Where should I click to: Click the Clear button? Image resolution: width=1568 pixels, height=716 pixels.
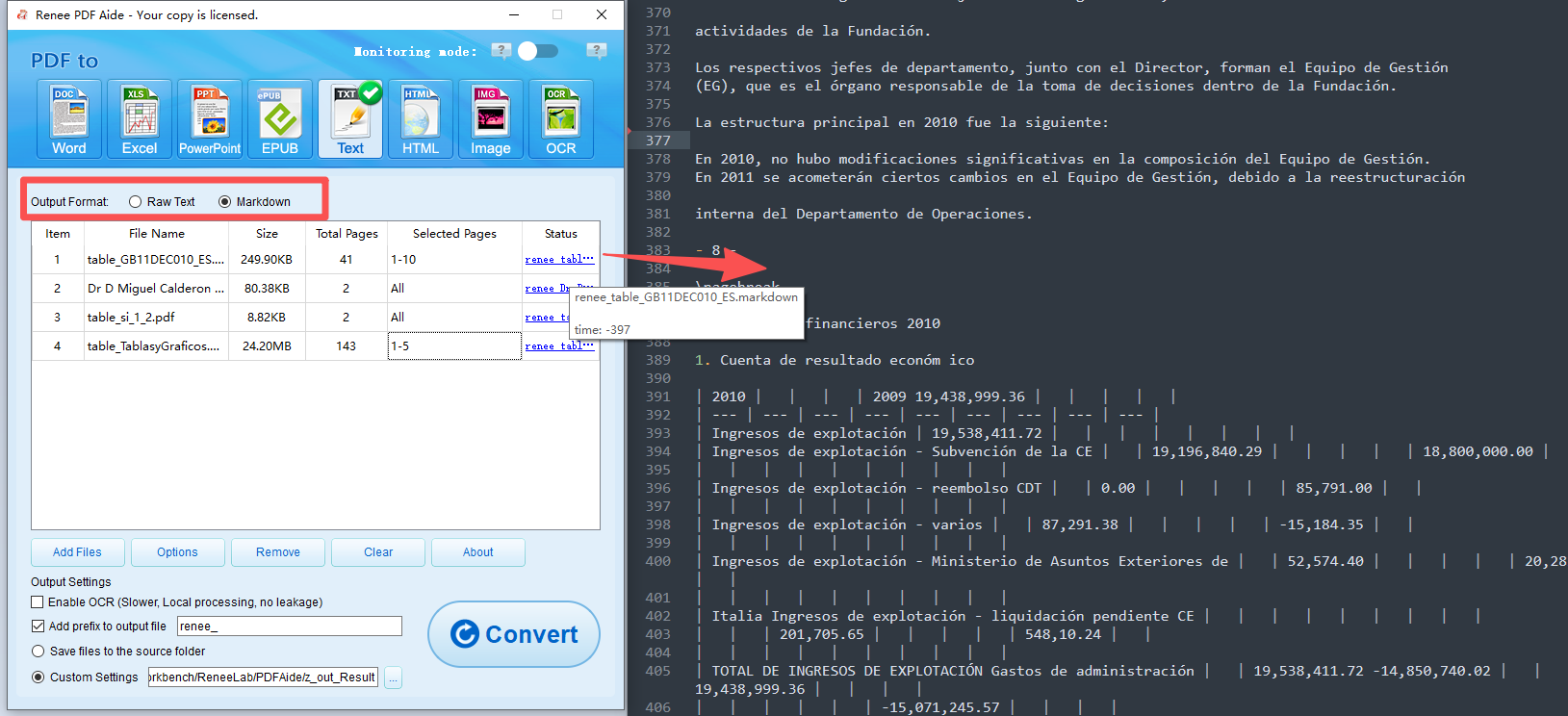point(378,552)
